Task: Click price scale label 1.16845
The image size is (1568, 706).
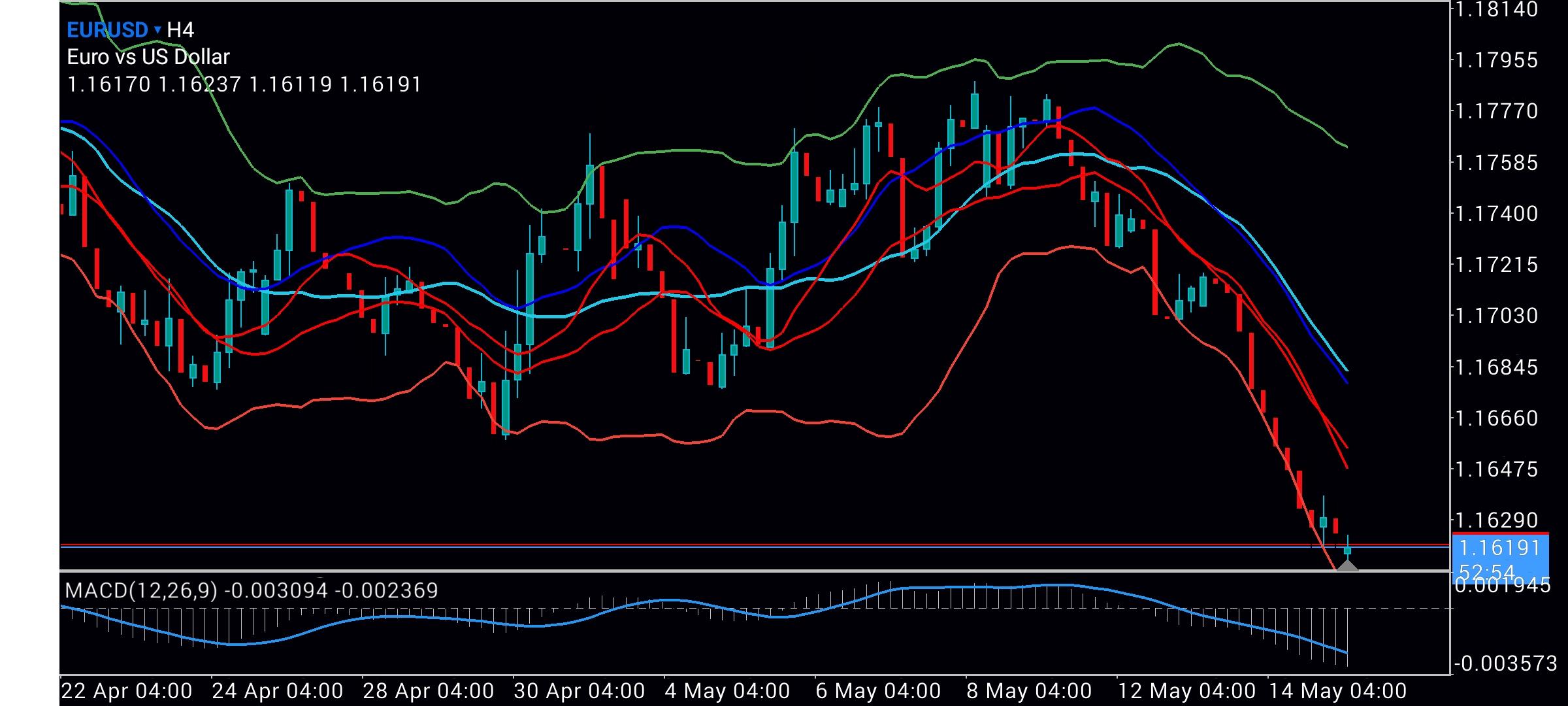Action: 1495,367
